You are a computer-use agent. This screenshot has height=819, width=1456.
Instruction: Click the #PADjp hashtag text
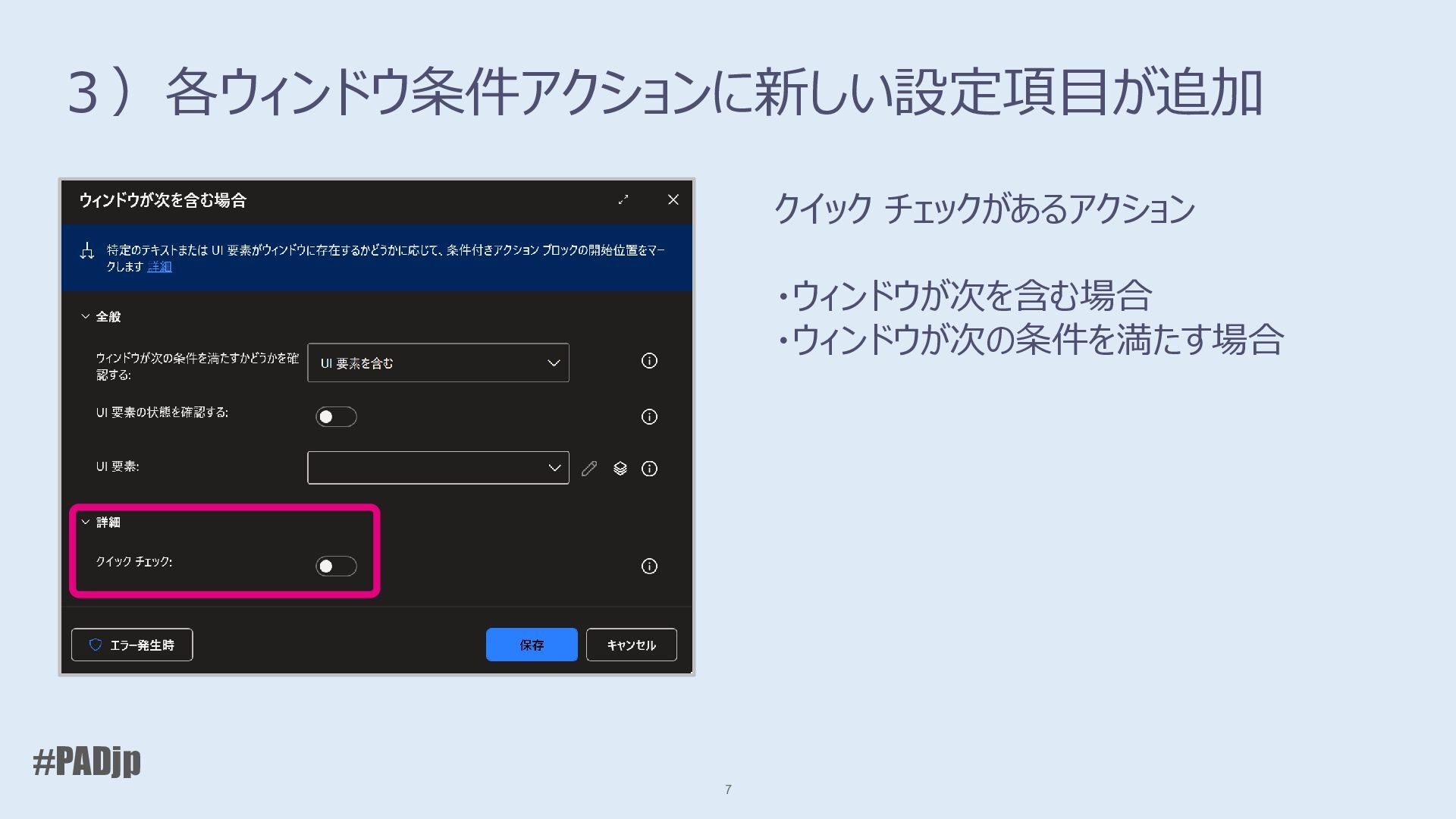(x=87, y=761)
